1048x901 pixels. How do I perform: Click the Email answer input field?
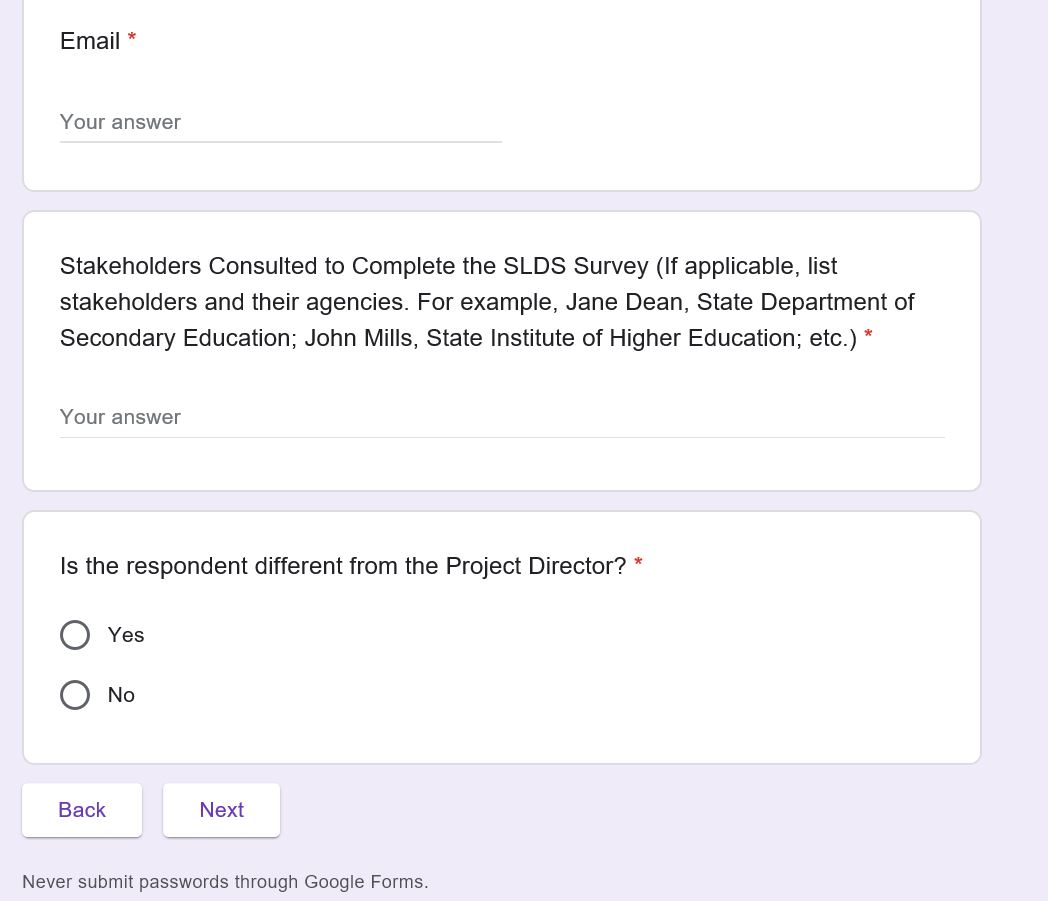point(280,122)
